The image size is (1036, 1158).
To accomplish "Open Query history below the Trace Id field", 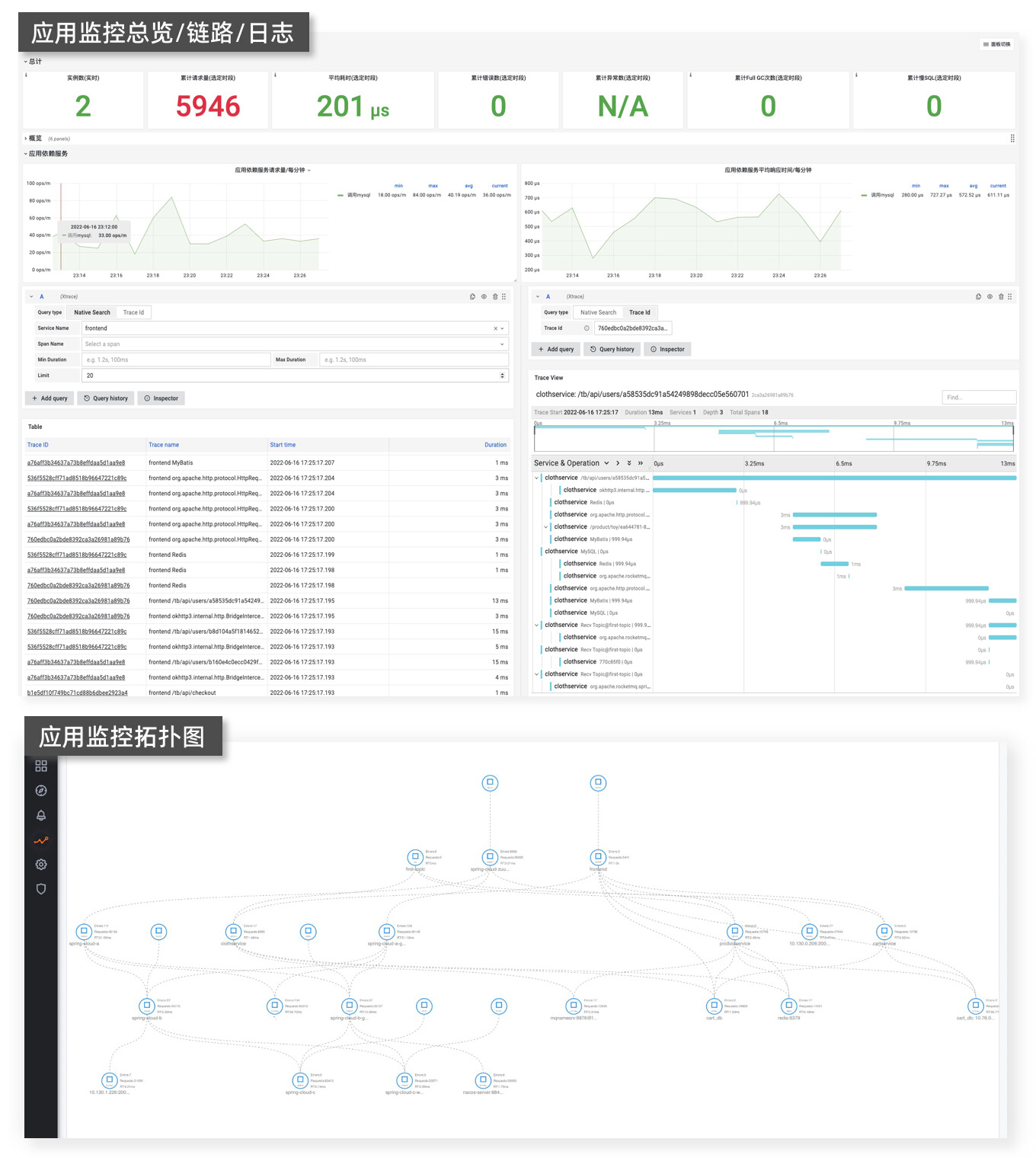I will tap(612, 350).
